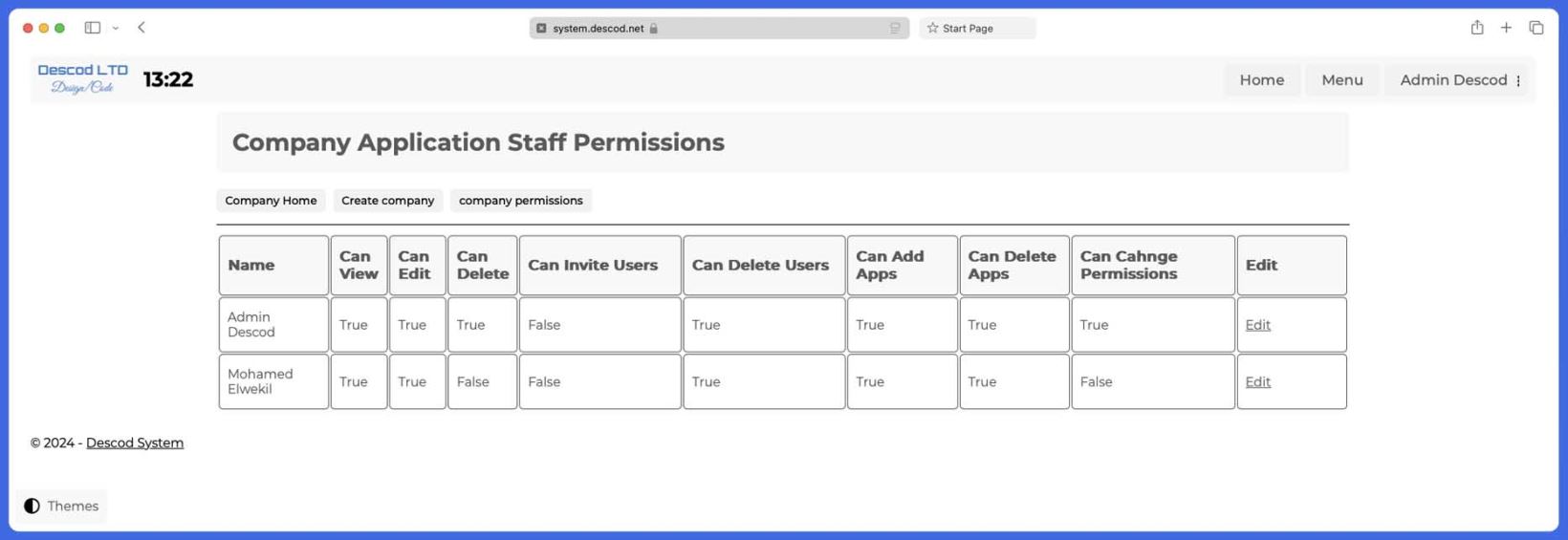Click the Create company button
The image size is (1568, 540).
pyautogui.click(x=387, y=201)
